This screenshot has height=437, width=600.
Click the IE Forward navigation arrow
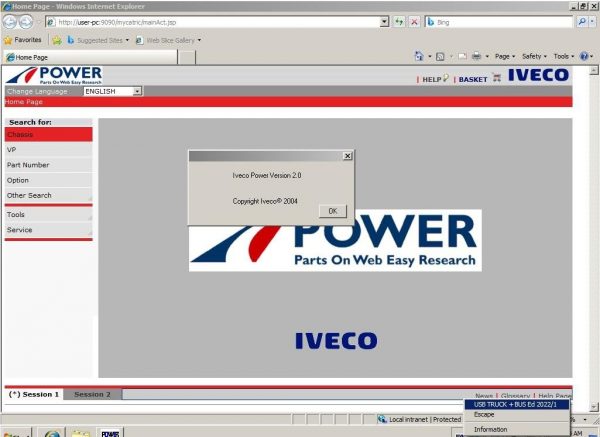click(26, 22)
